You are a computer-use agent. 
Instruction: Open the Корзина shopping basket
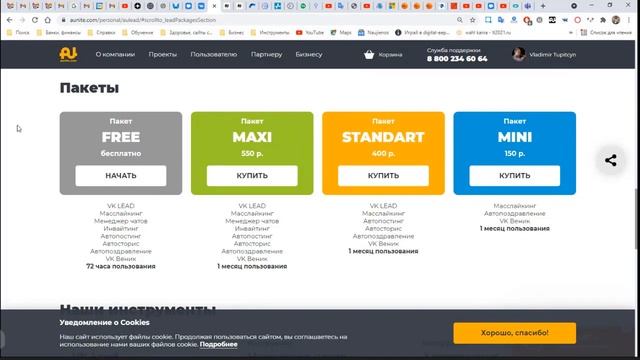click(383, 54)
